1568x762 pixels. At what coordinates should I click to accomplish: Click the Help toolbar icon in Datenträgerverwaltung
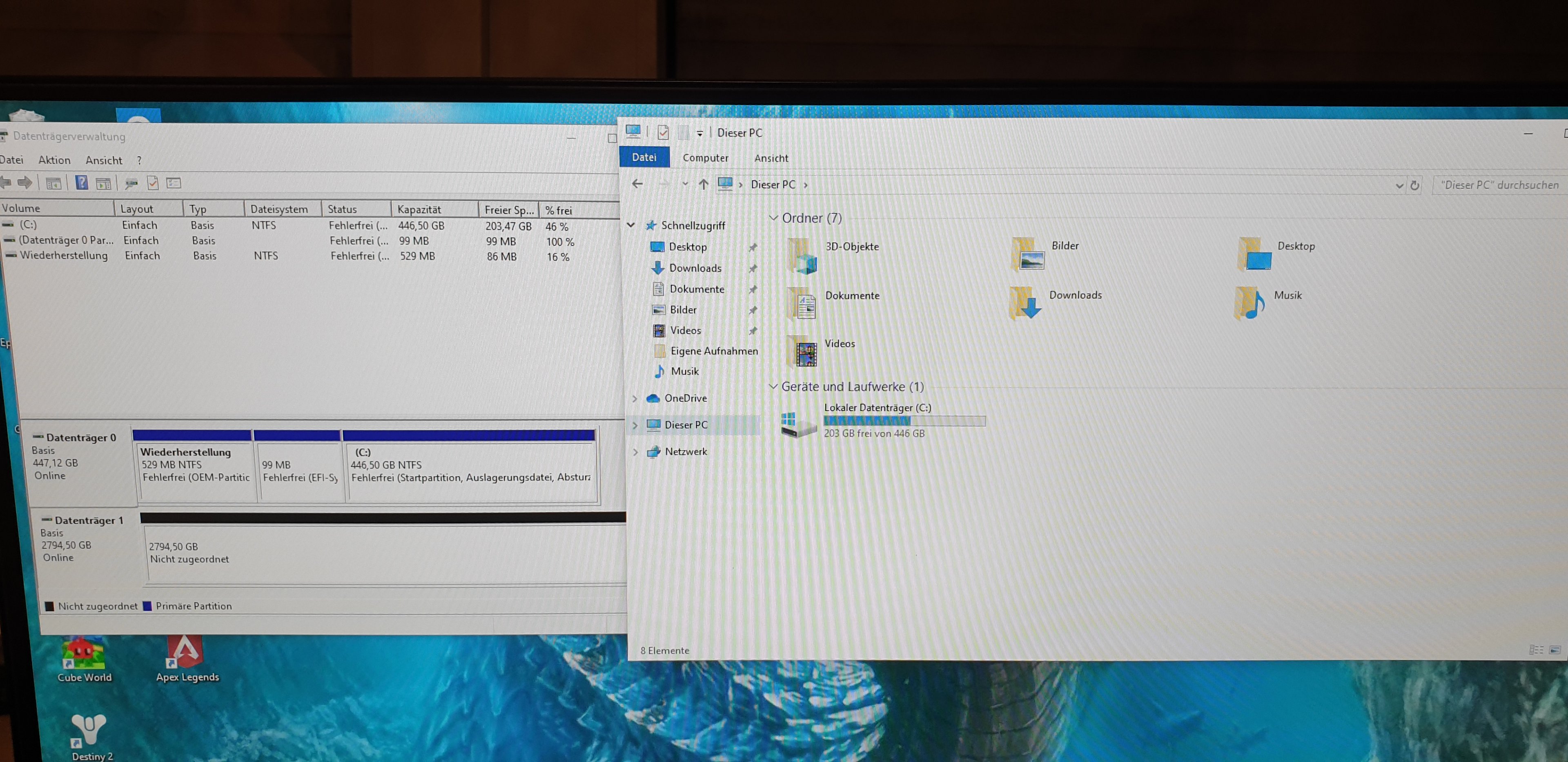coord(82,182)
